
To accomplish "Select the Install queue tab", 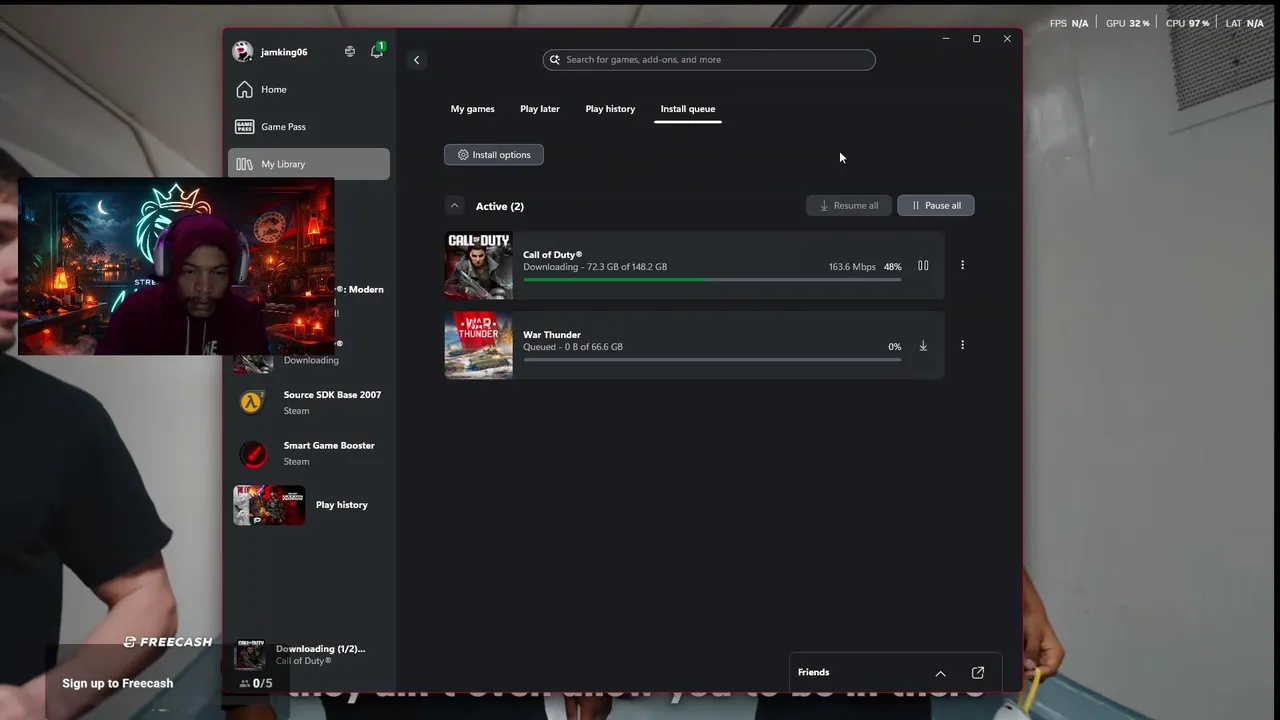I will click(x=688, y=109).
